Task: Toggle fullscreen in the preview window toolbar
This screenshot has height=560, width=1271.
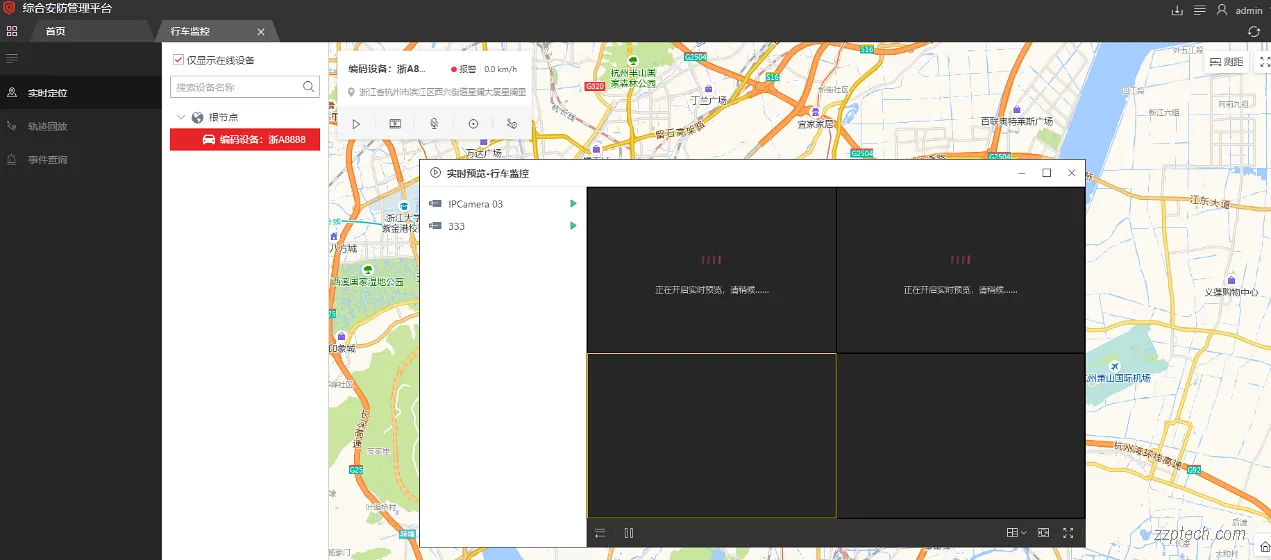Action: tap(1068, 533)
